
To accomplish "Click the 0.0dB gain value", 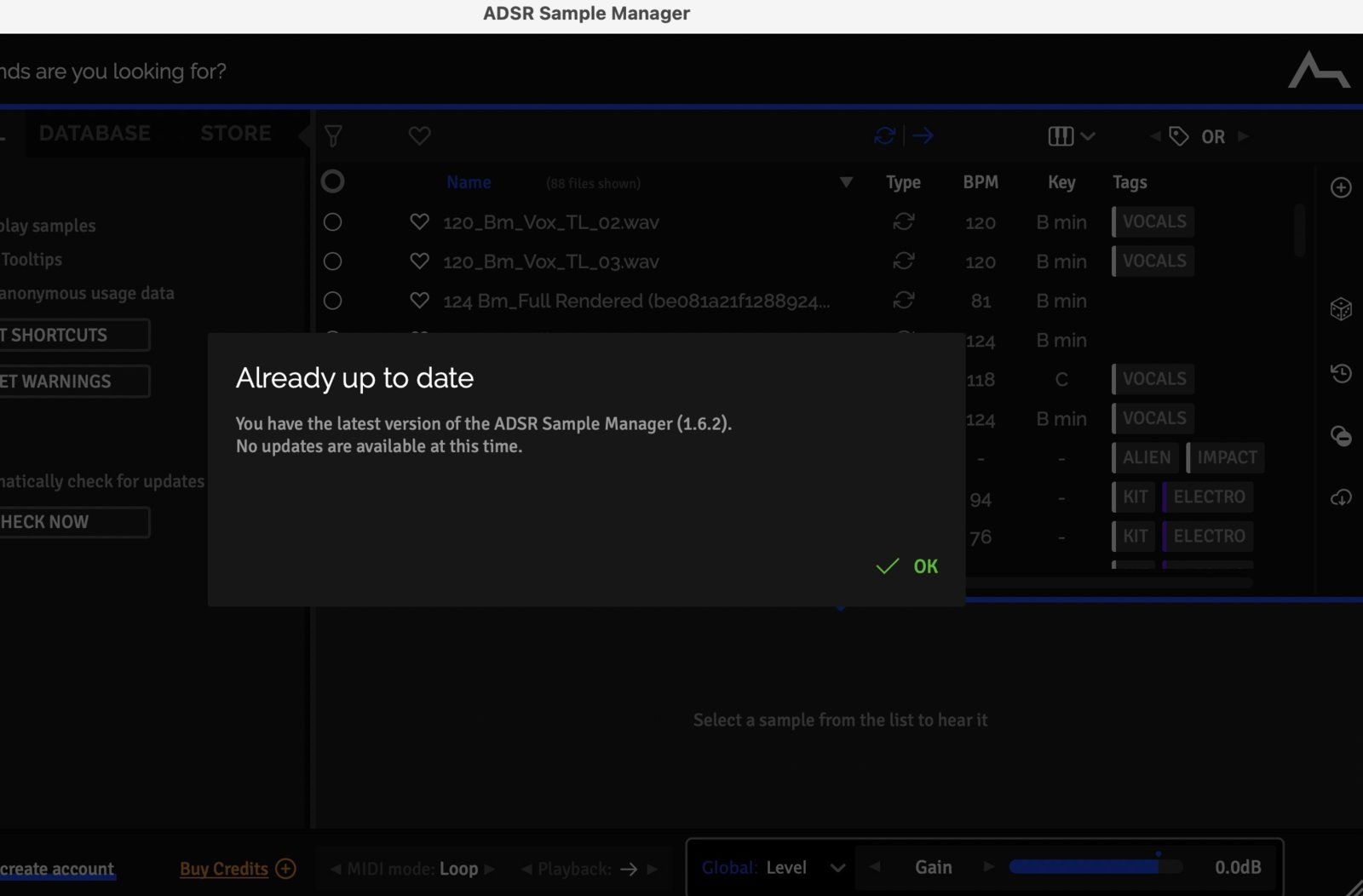I will coord(1238,867).
